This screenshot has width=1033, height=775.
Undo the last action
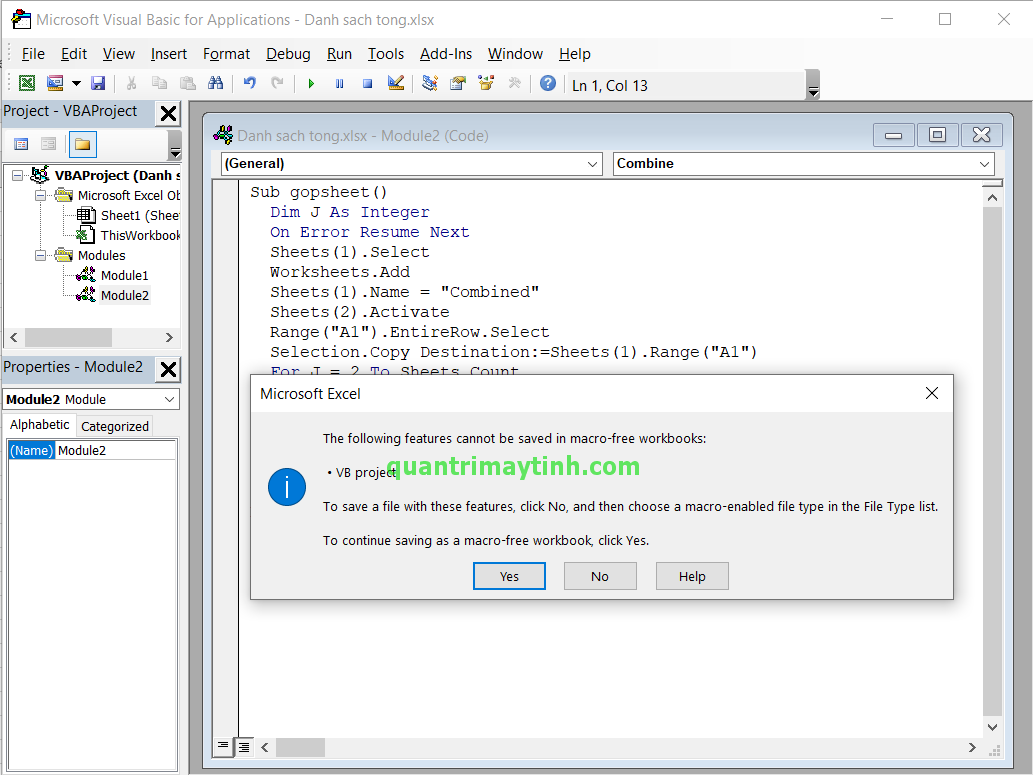250,83
